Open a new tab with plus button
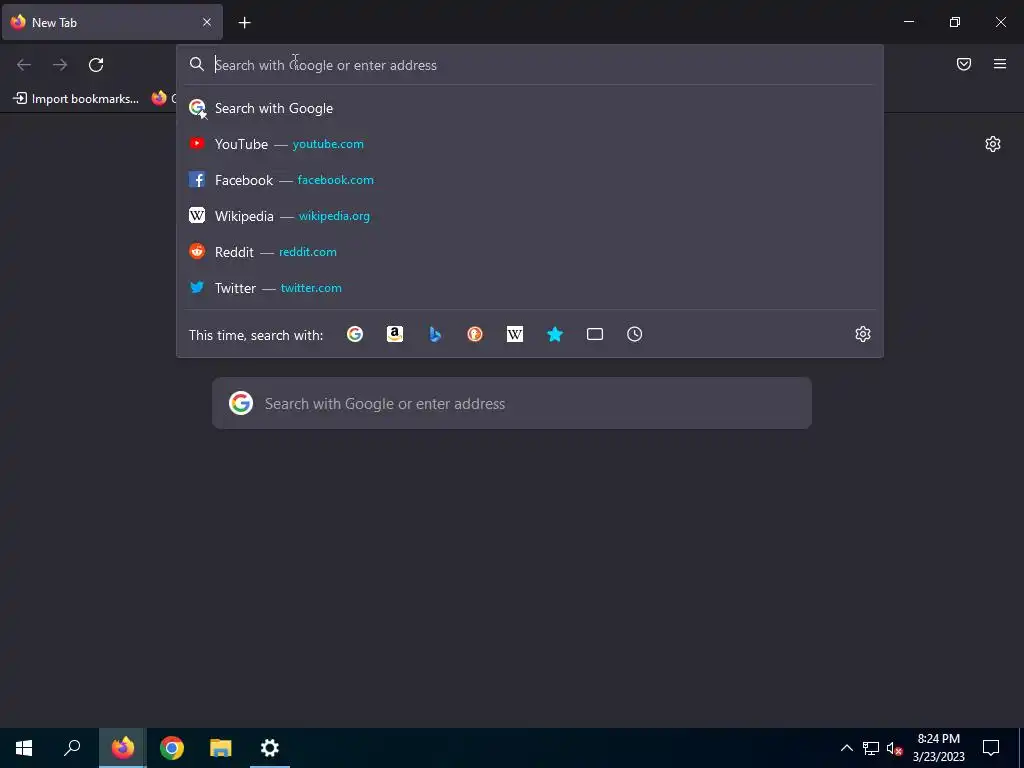Screen dimensions: 1024x768 [244, 23]
